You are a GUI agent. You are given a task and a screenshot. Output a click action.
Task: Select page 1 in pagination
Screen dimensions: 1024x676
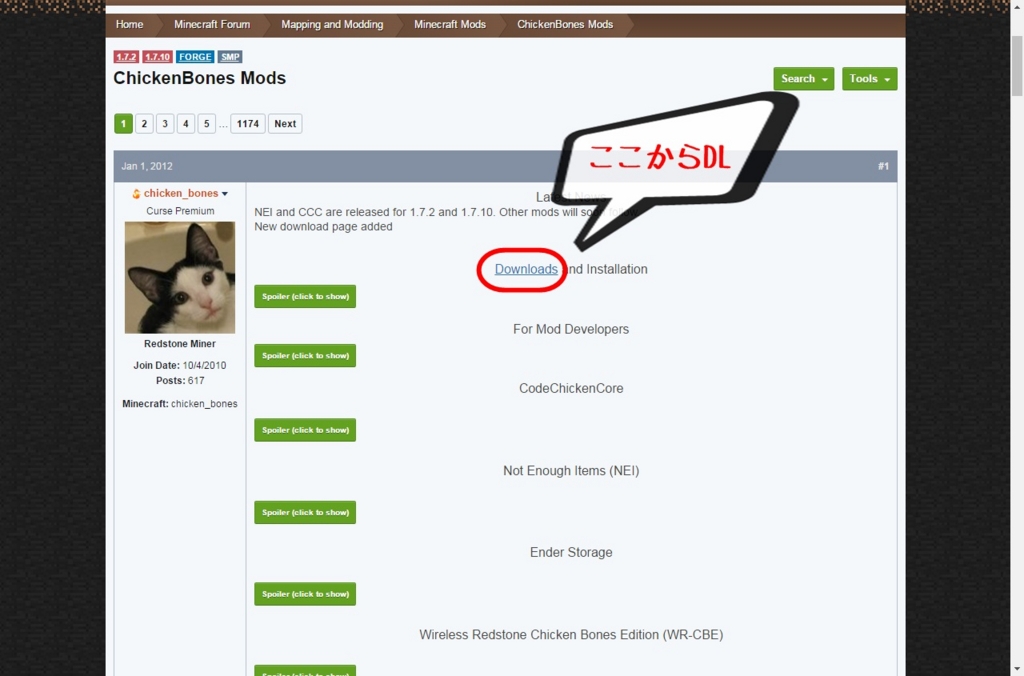point(123,123)
